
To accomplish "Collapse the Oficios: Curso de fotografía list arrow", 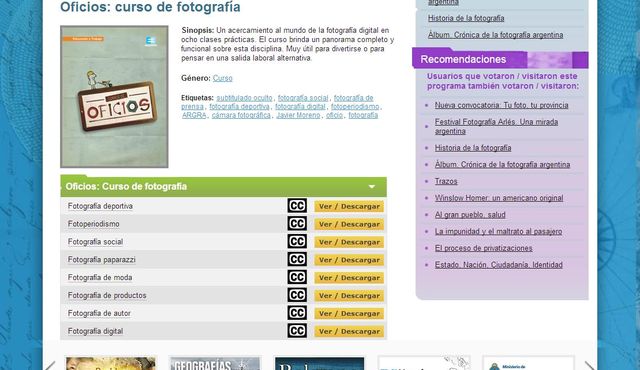I will (x=371, y=187).
